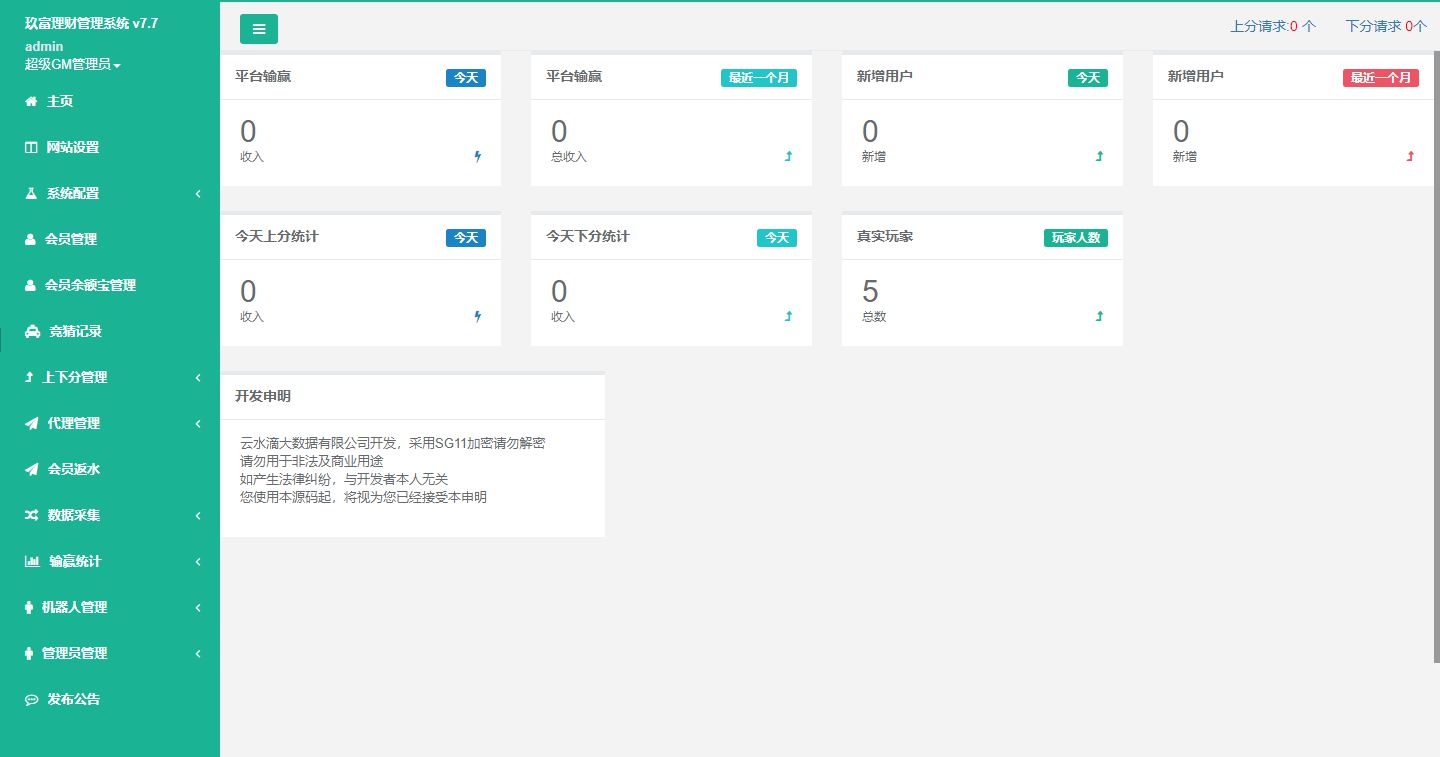Viewport: 1440px width, 757px height.
Task: Open the 会员余额宝管理 menu item
Action: tap(90, 285)
